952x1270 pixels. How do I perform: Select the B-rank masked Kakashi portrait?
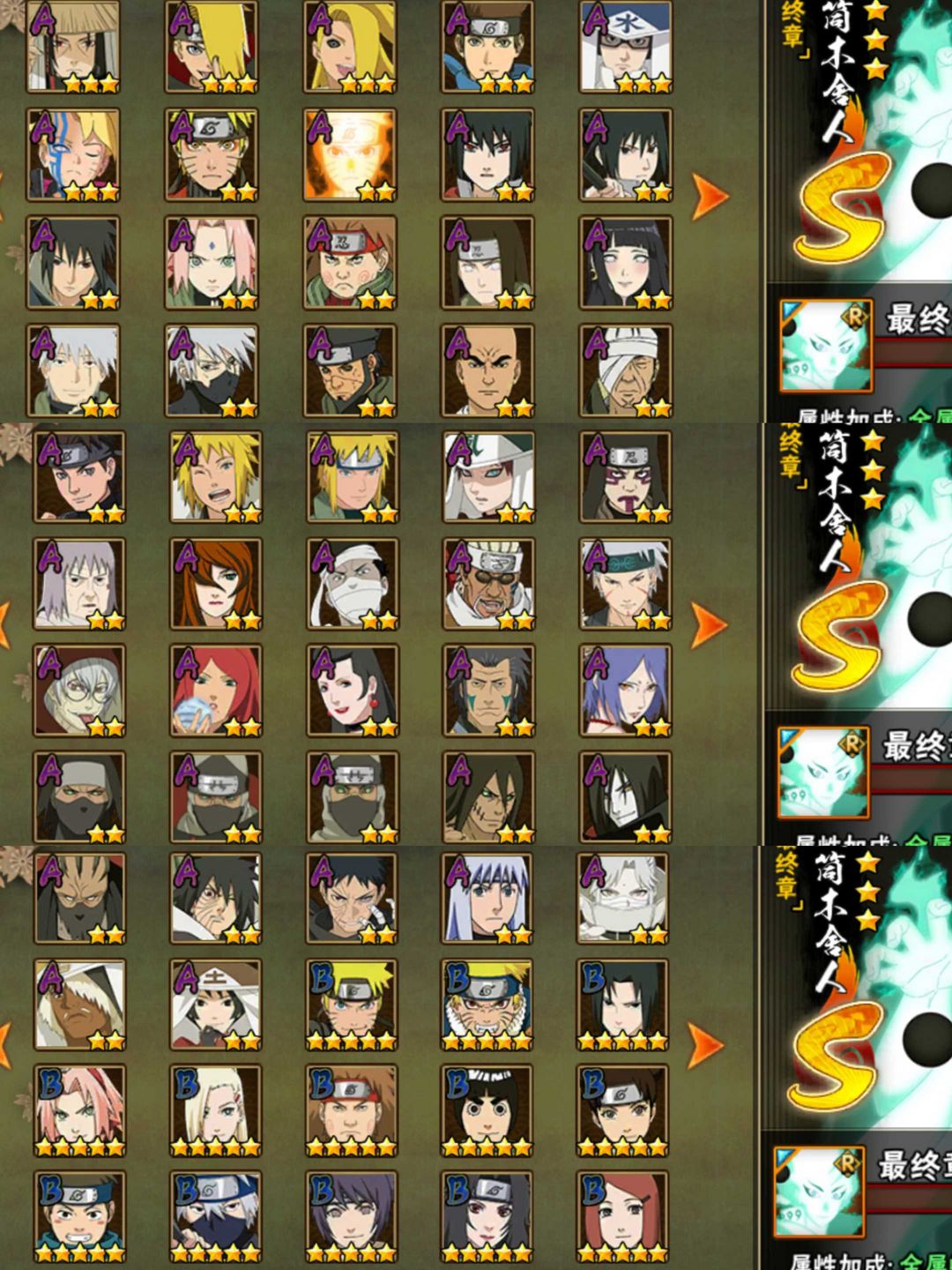click(216, 1217)
